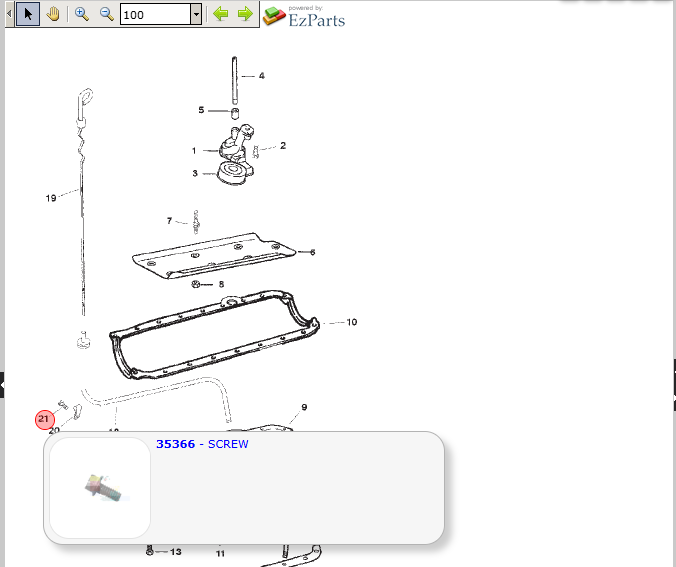Click the EzParts logo
Screen dimensions: 676x567
(304, 17)
